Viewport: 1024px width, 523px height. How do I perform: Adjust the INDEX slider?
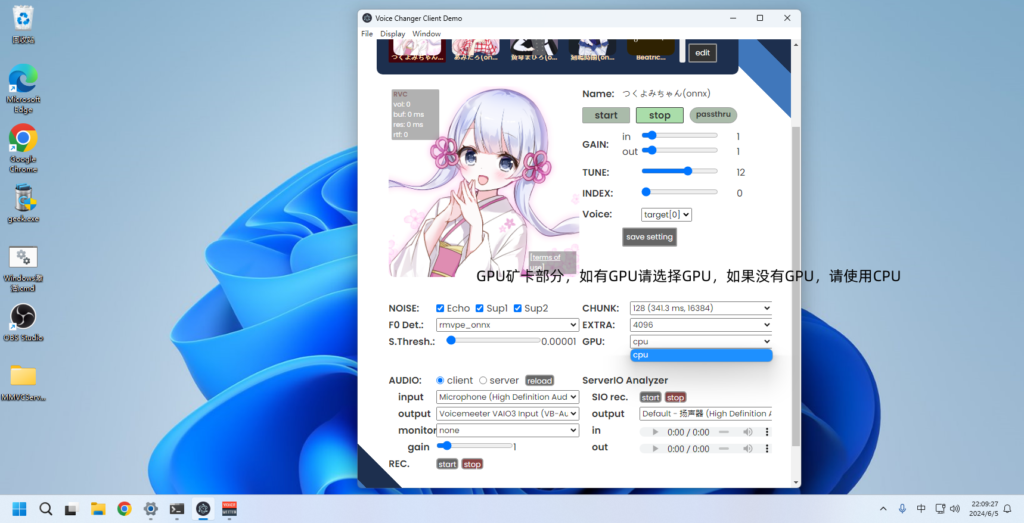[680, 192]
